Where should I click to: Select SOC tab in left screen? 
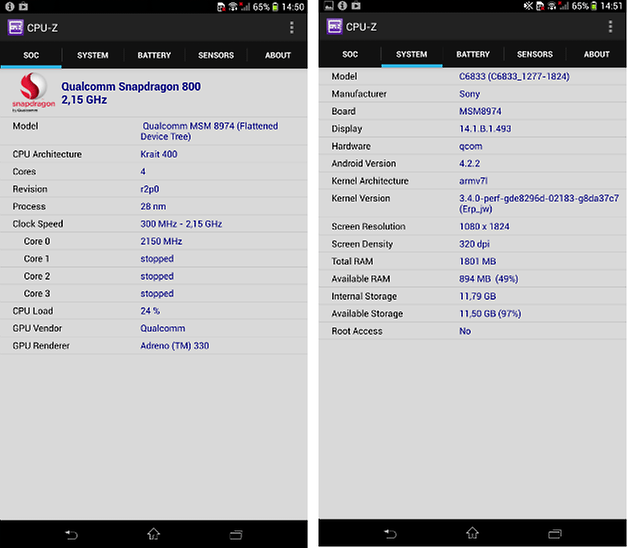[31, 55]
